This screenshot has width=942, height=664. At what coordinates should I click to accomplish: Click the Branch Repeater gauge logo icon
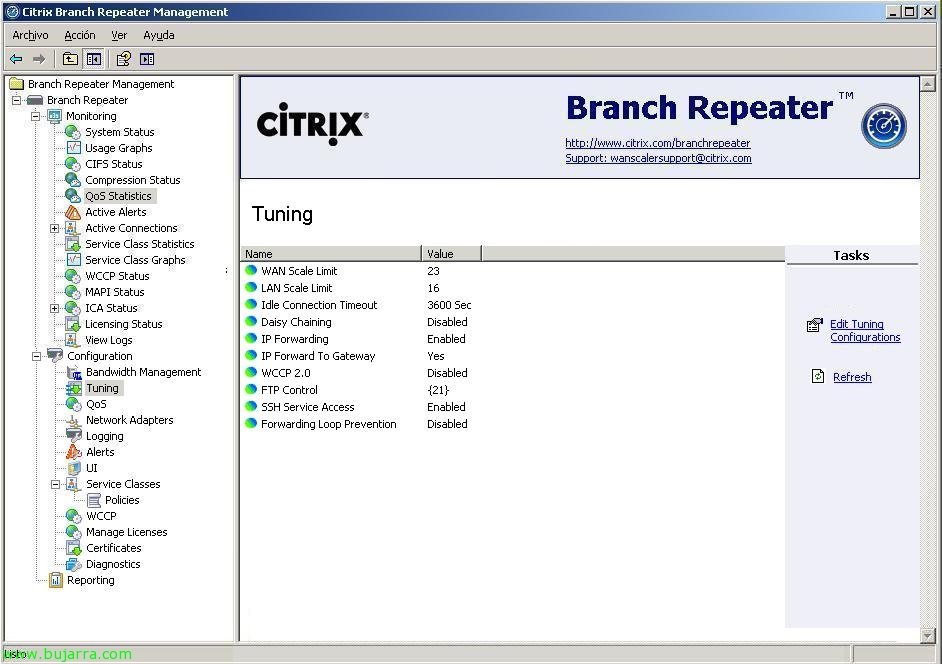tap(884, 126)
